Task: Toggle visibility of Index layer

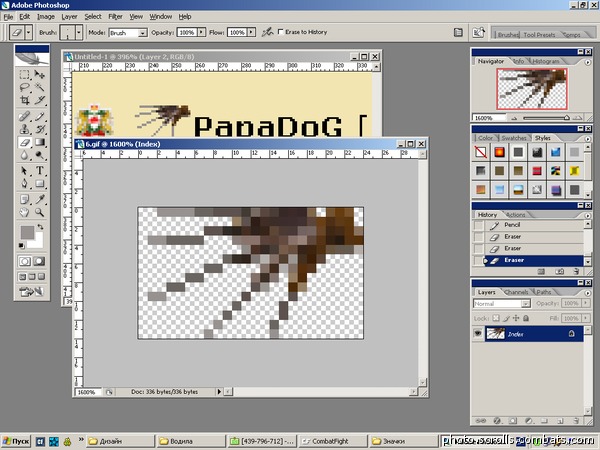Action: (478, 334)
